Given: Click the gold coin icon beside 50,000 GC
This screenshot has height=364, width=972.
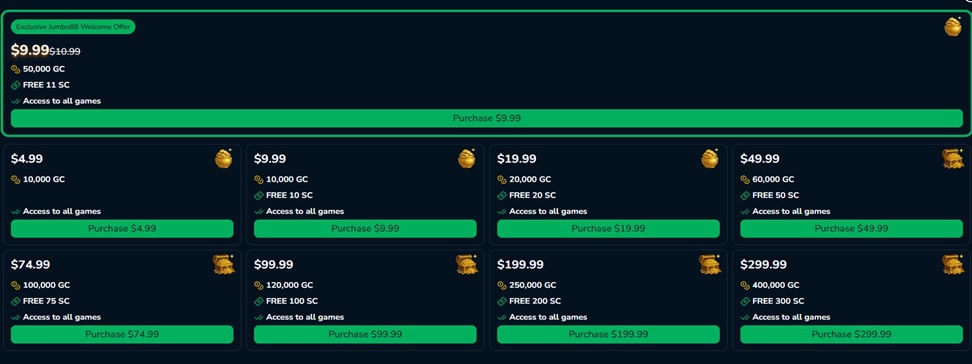Looking at the screenshot, I should pos(15,69).
